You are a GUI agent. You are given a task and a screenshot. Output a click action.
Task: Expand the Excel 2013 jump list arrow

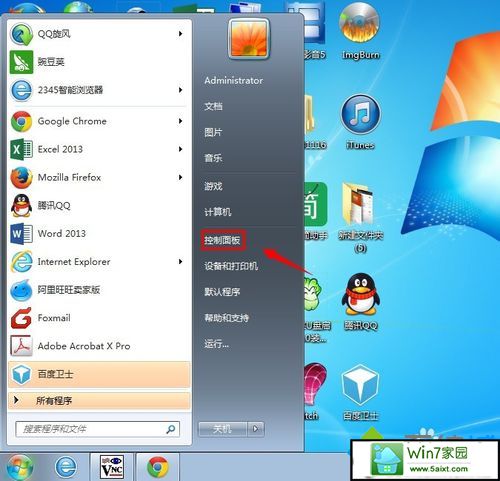tap(180, 149)
